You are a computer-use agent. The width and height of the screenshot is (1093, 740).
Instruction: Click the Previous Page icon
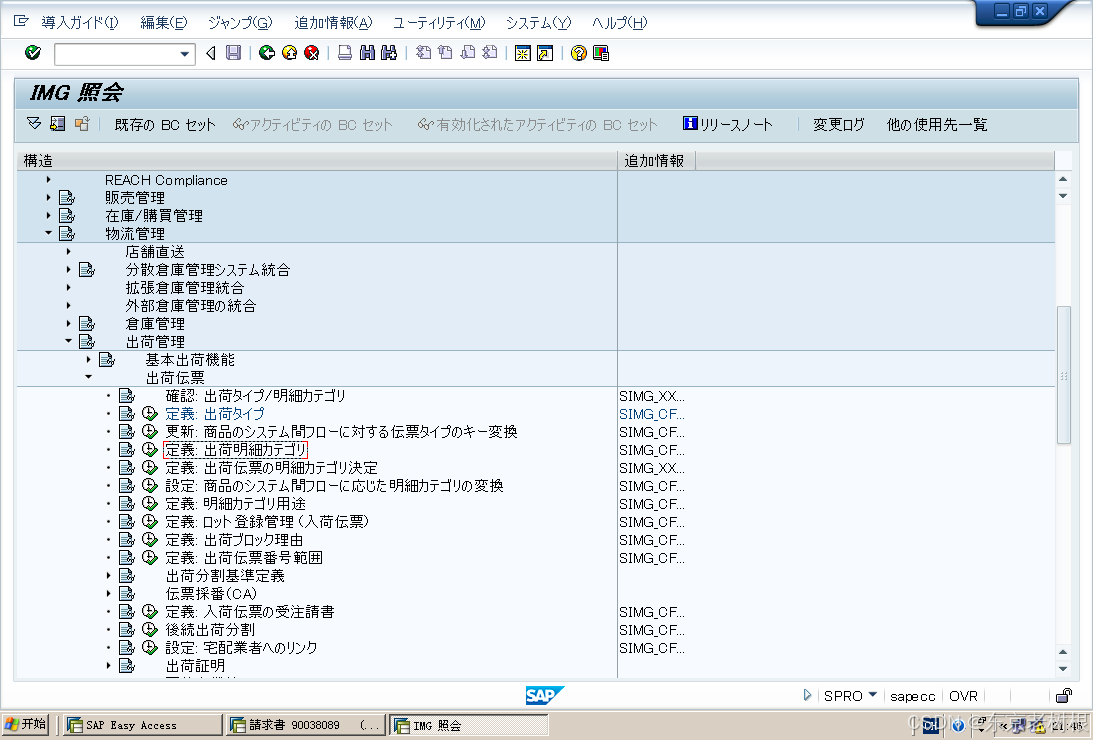click(x=445, y=53)
